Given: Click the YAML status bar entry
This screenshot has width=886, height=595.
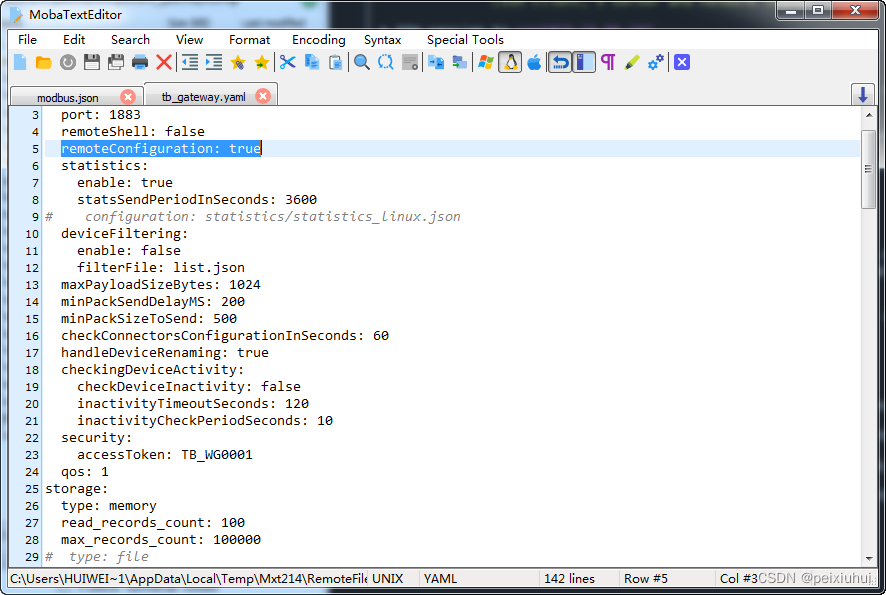Looking at the screenshot, I should (440, 579).
